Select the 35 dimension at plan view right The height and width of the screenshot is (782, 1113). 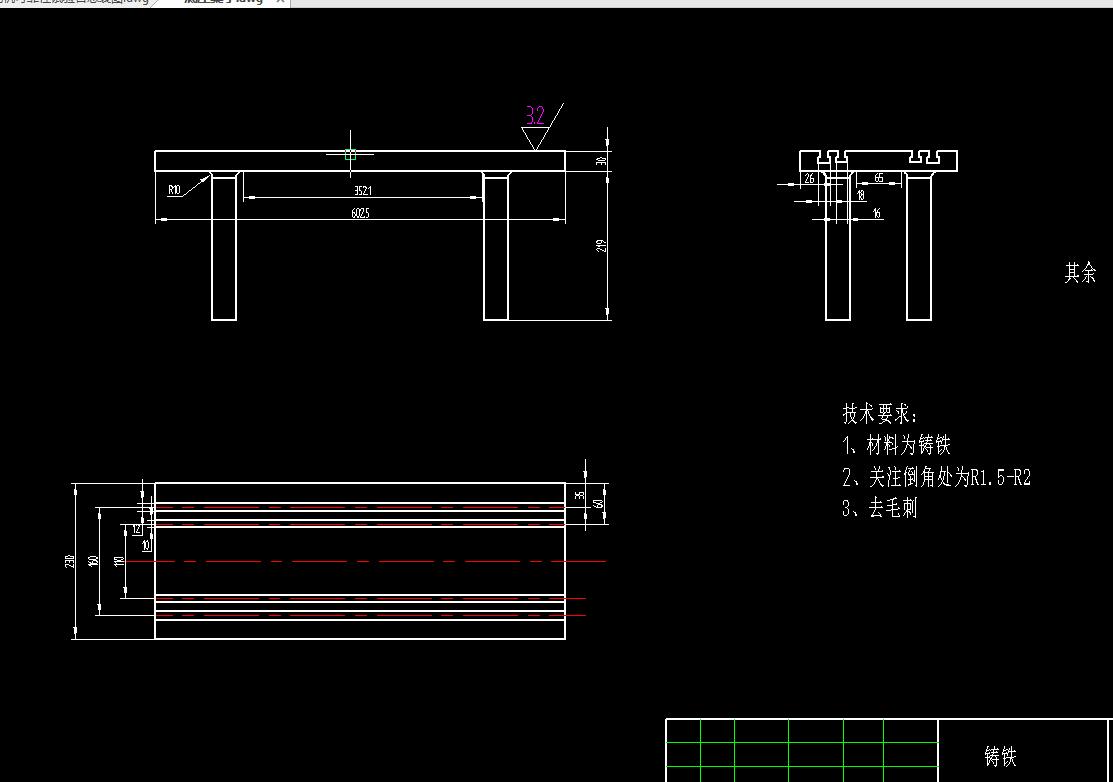tap(580, 495)
